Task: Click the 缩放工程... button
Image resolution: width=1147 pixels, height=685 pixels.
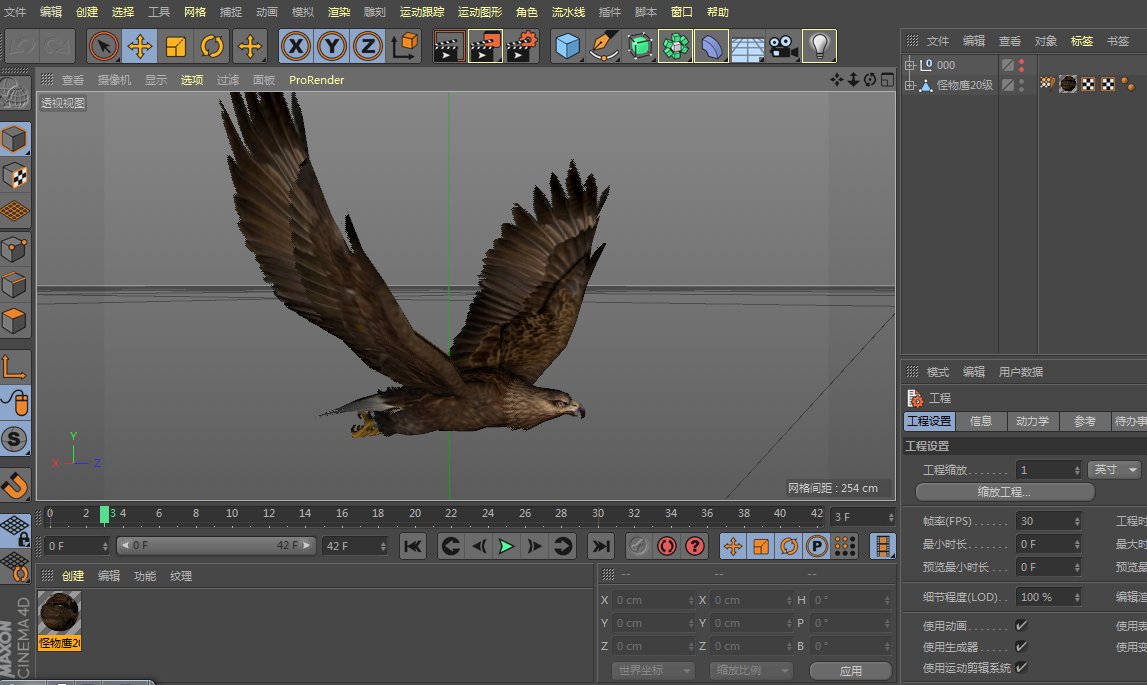Action: tap(1004, 492)
